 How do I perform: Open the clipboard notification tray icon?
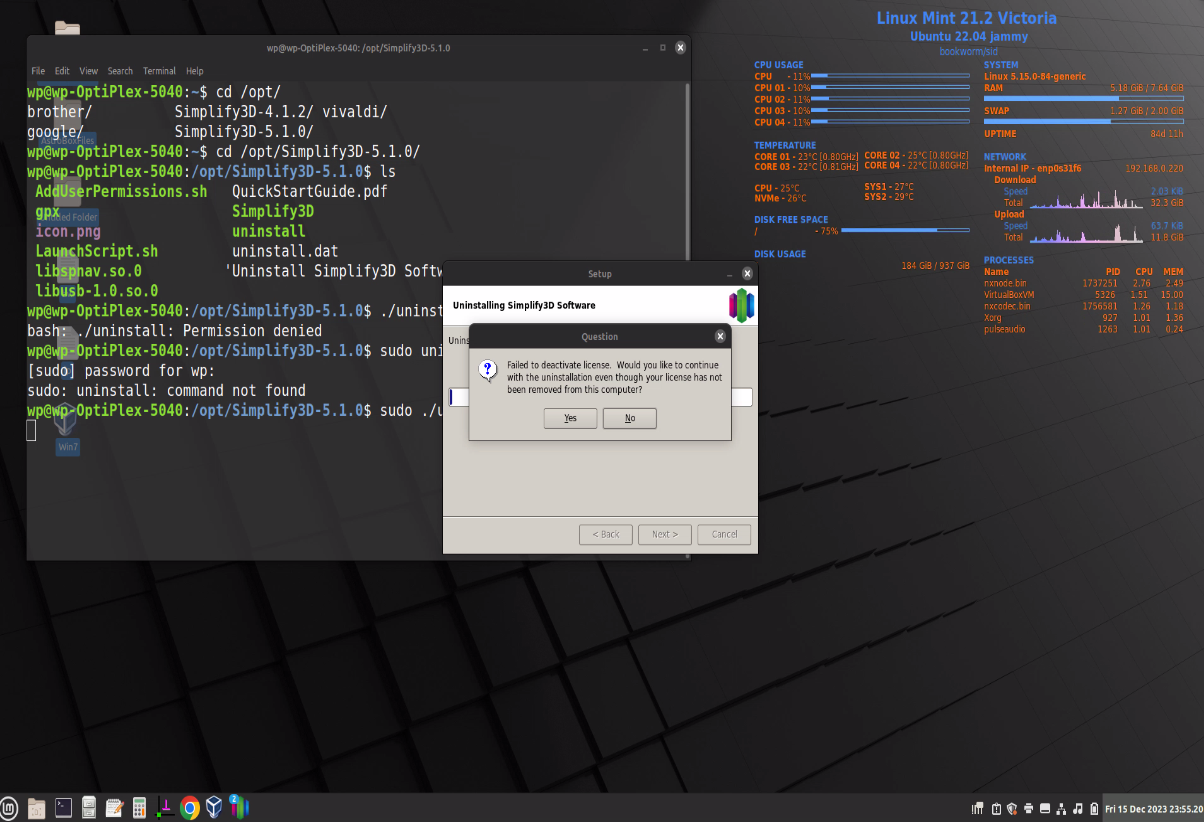point(996,807)
